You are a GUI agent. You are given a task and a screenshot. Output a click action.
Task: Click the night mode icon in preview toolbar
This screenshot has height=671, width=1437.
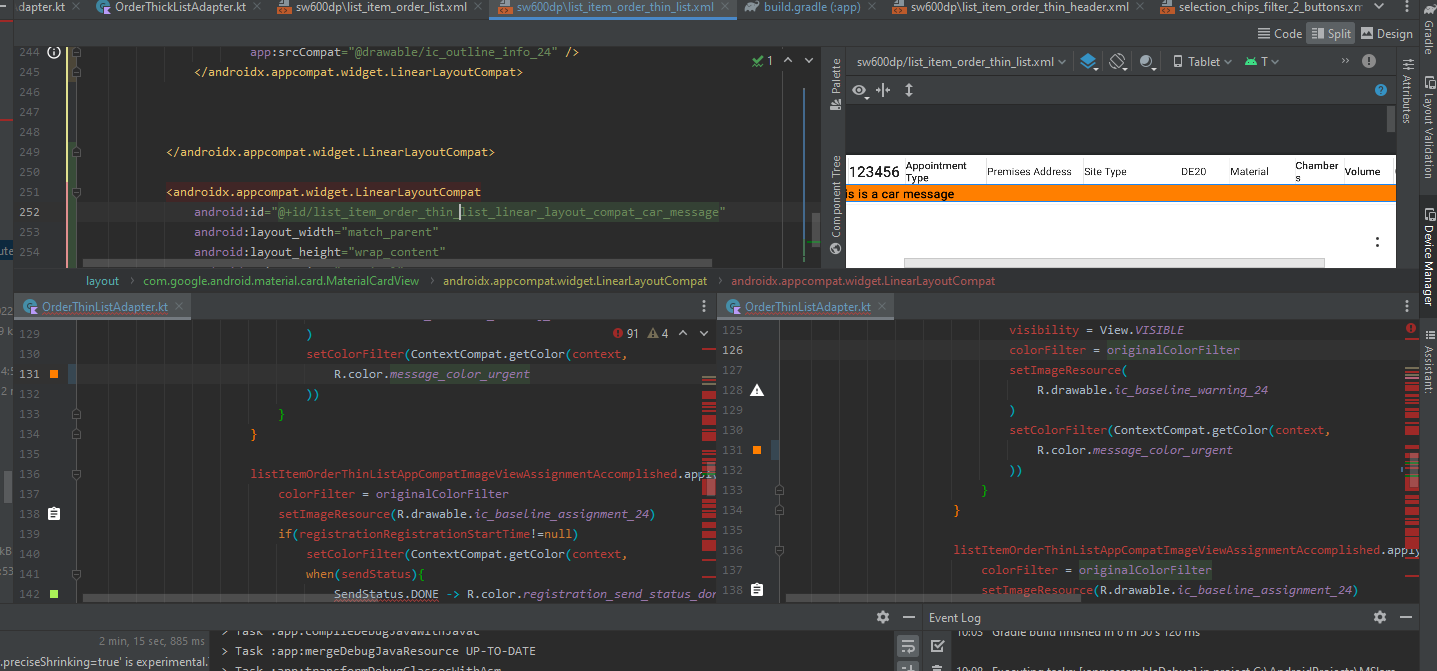point(1146,62)
